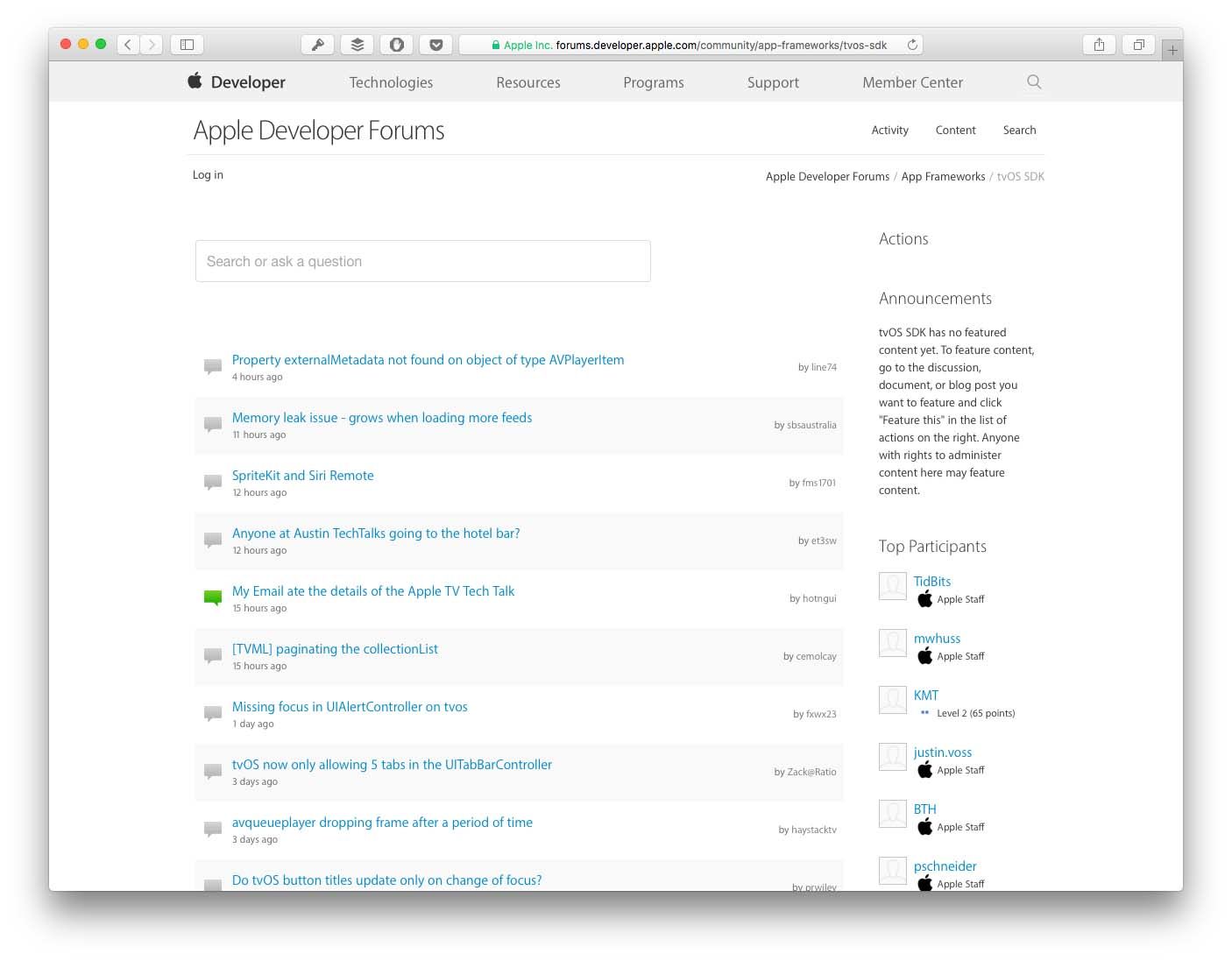The width and height of the screenshot is (1232, 961).
Task: Click BTH avatar image
Action: tap(893, 814)
